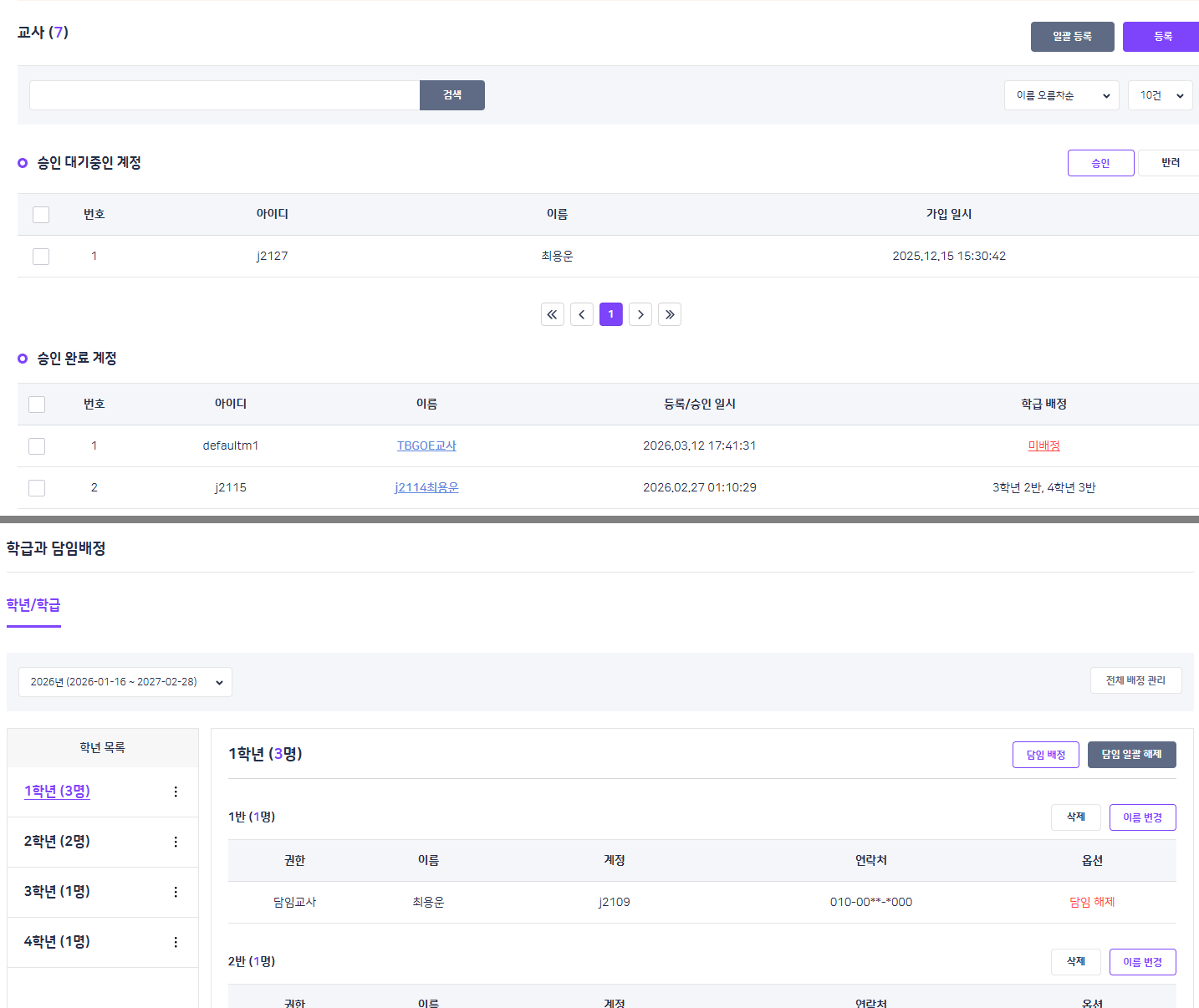
Task: Switch to the 학년/학급 tab
Action: point(33,605)
